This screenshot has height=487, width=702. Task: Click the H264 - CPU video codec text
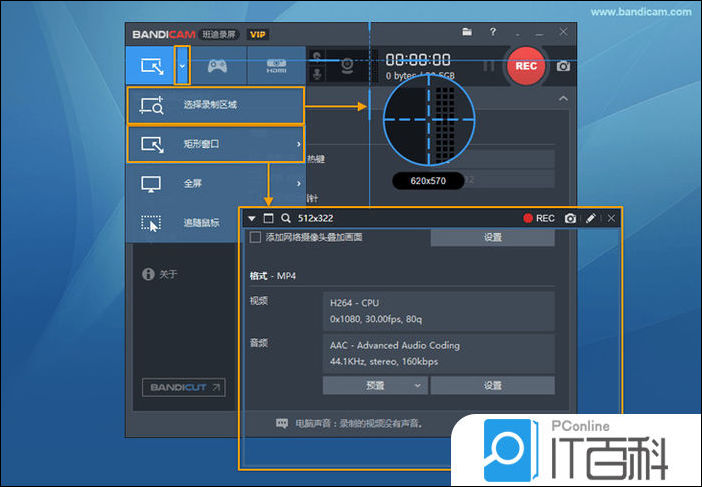(355, 303)
